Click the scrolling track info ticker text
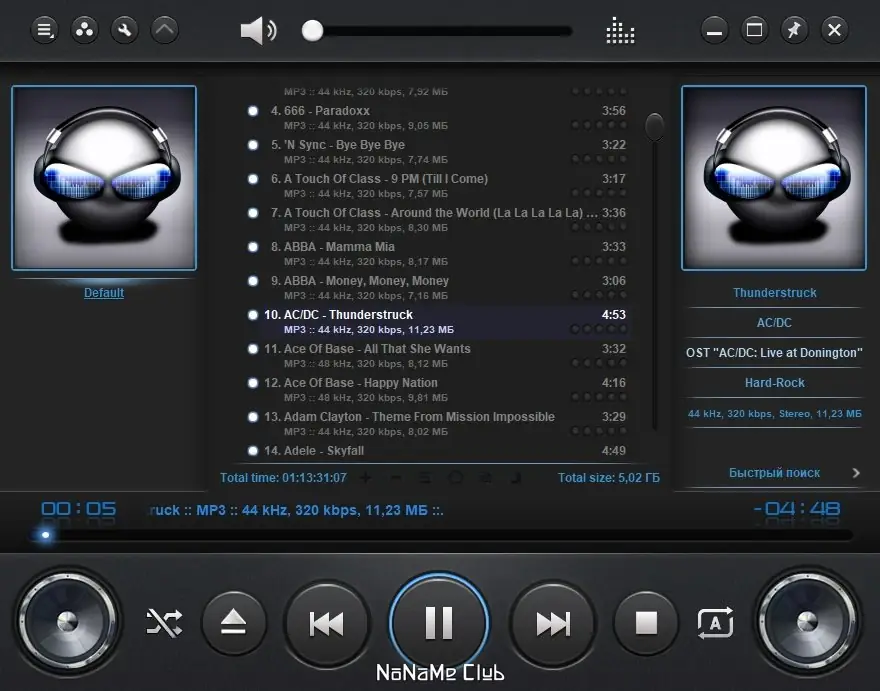The image size is (880, 691). click(x=296, y=510)
